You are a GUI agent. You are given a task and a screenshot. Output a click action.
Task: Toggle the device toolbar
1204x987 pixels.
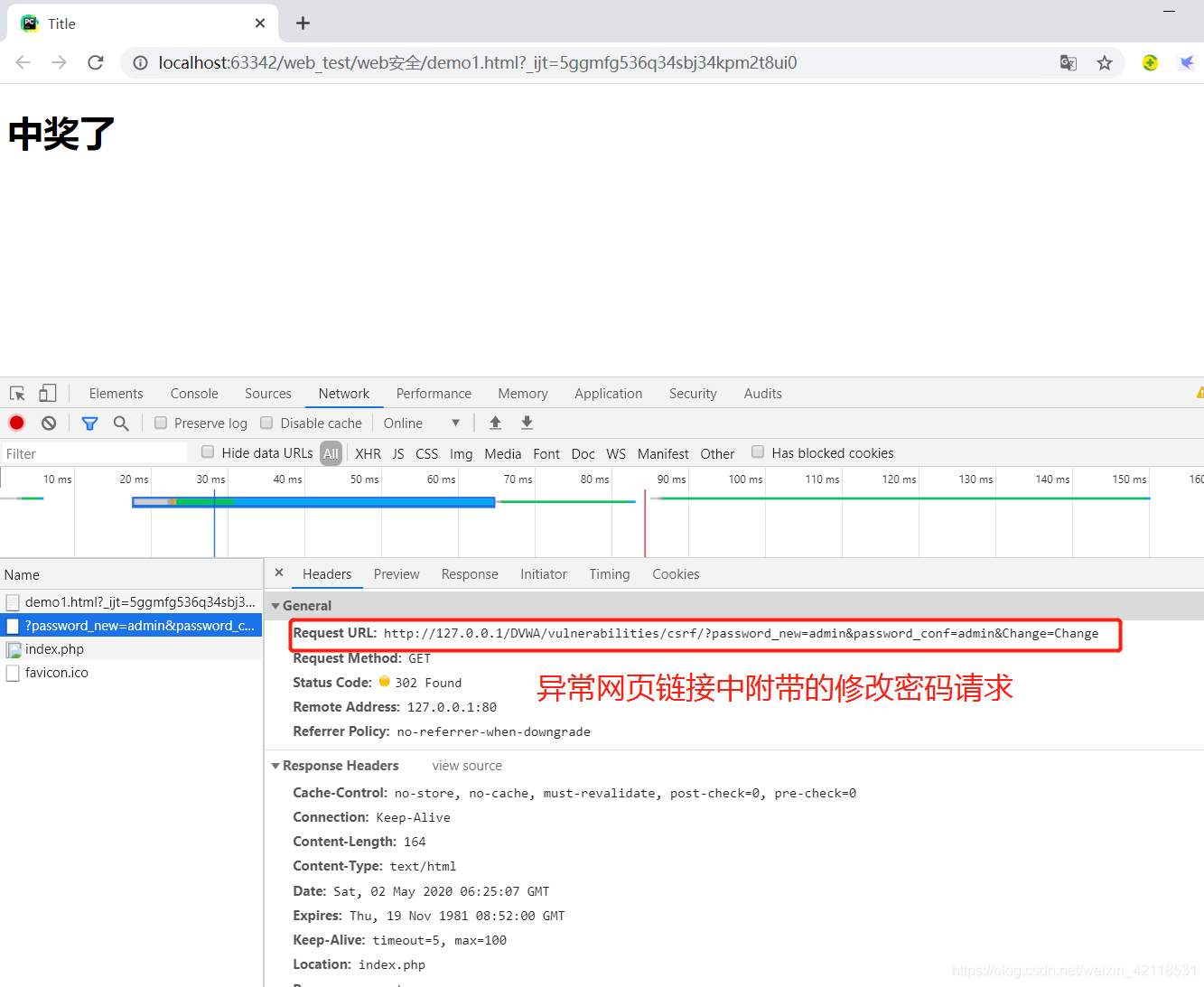[47, 393]
